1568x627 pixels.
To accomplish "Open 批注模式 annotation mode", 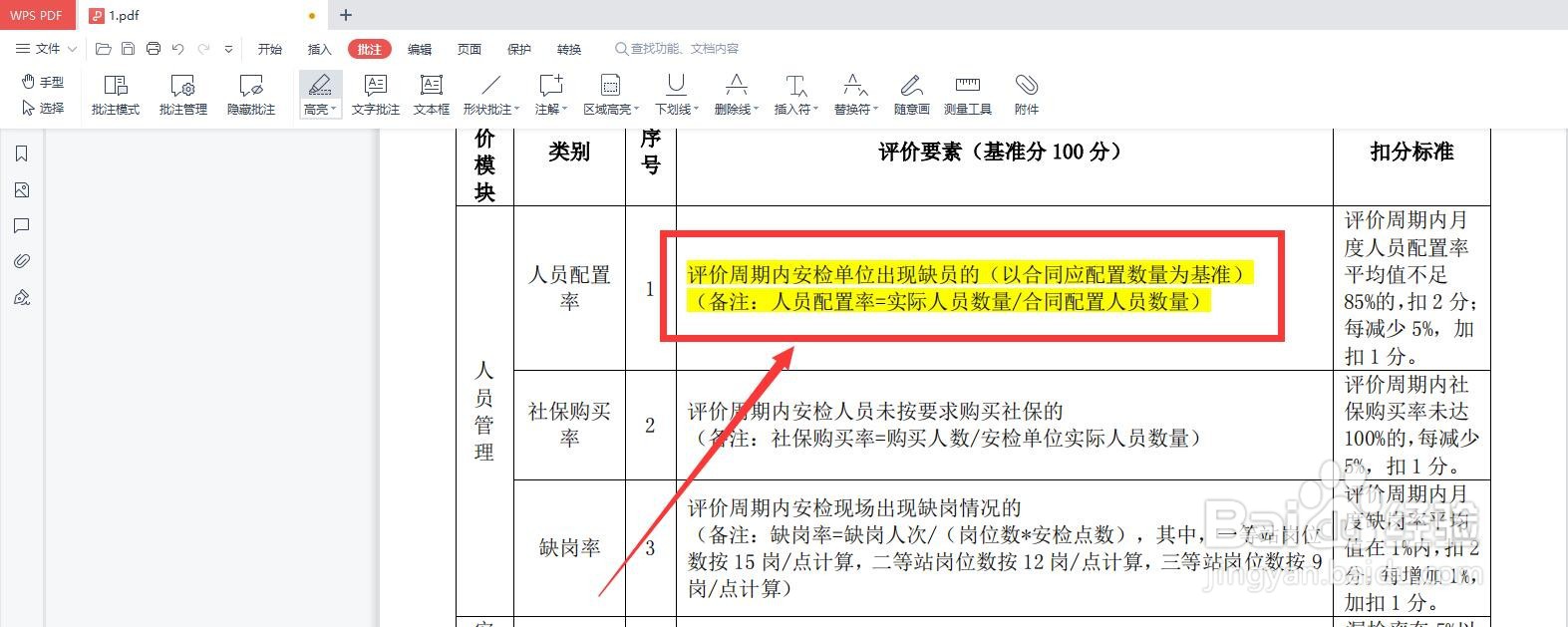I will click(116, 96).
